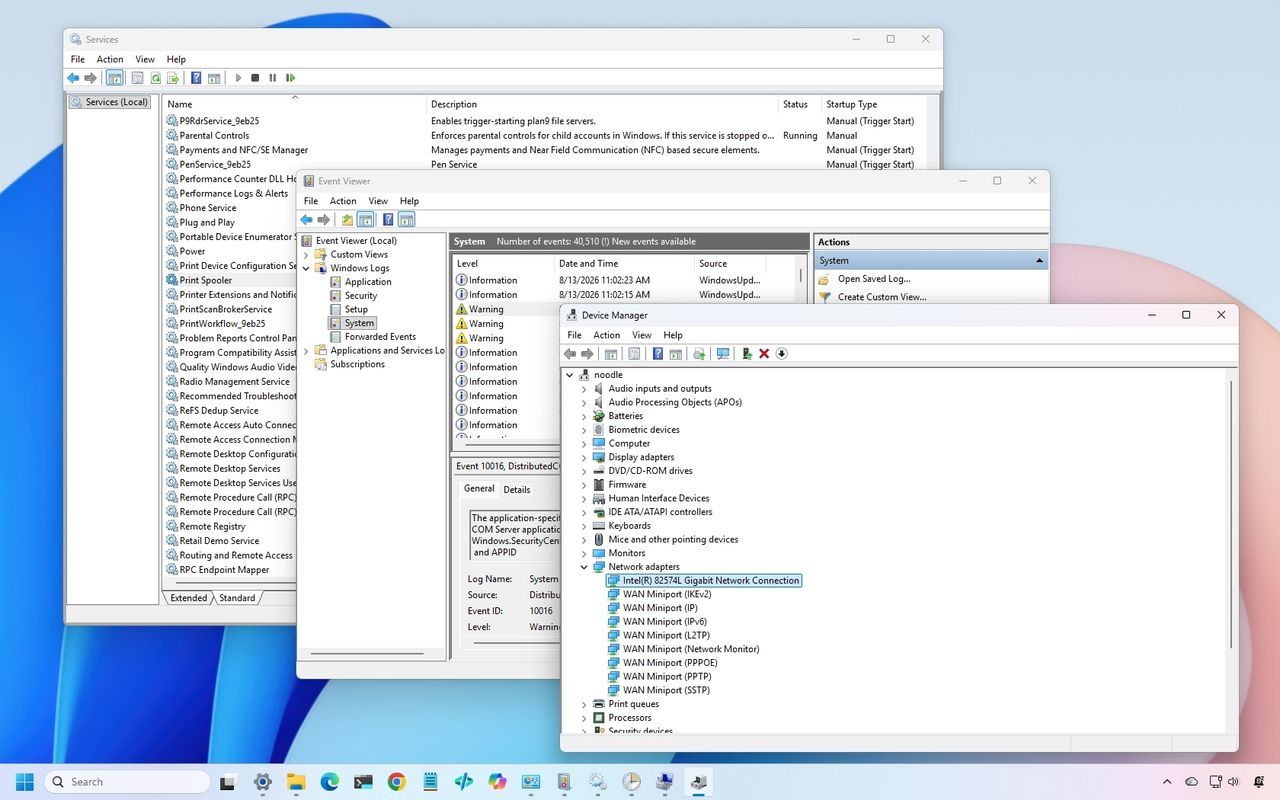1280x800 pixels.
Task: Click Export List icon in Services toolbar
Action: pos(173,78)
